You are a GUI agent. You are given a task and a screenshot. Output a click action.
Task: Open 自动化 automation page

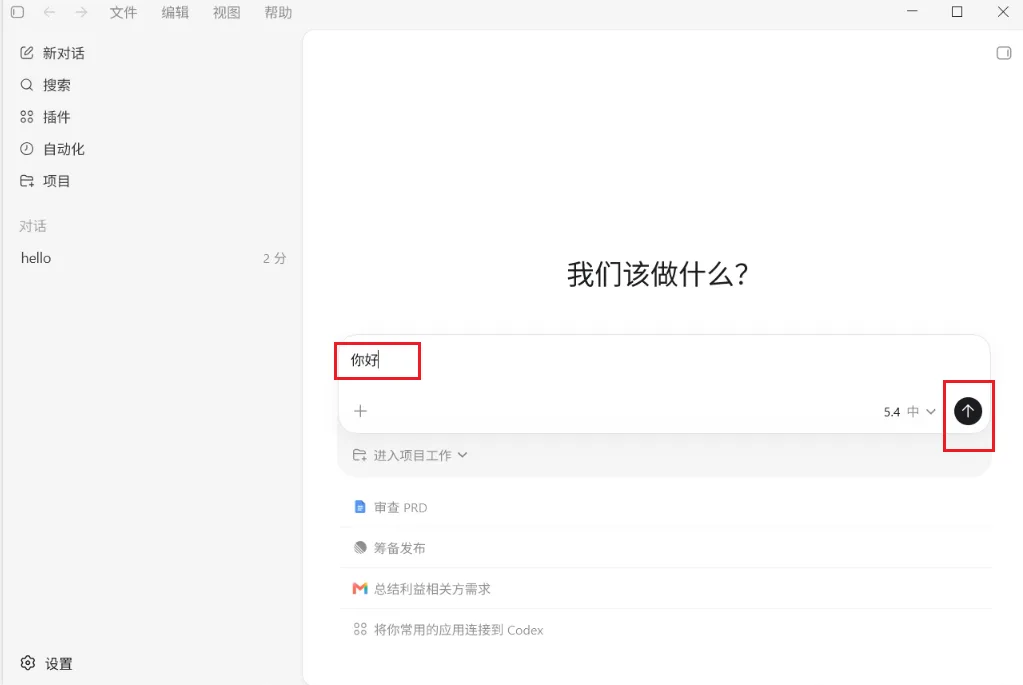63,149
